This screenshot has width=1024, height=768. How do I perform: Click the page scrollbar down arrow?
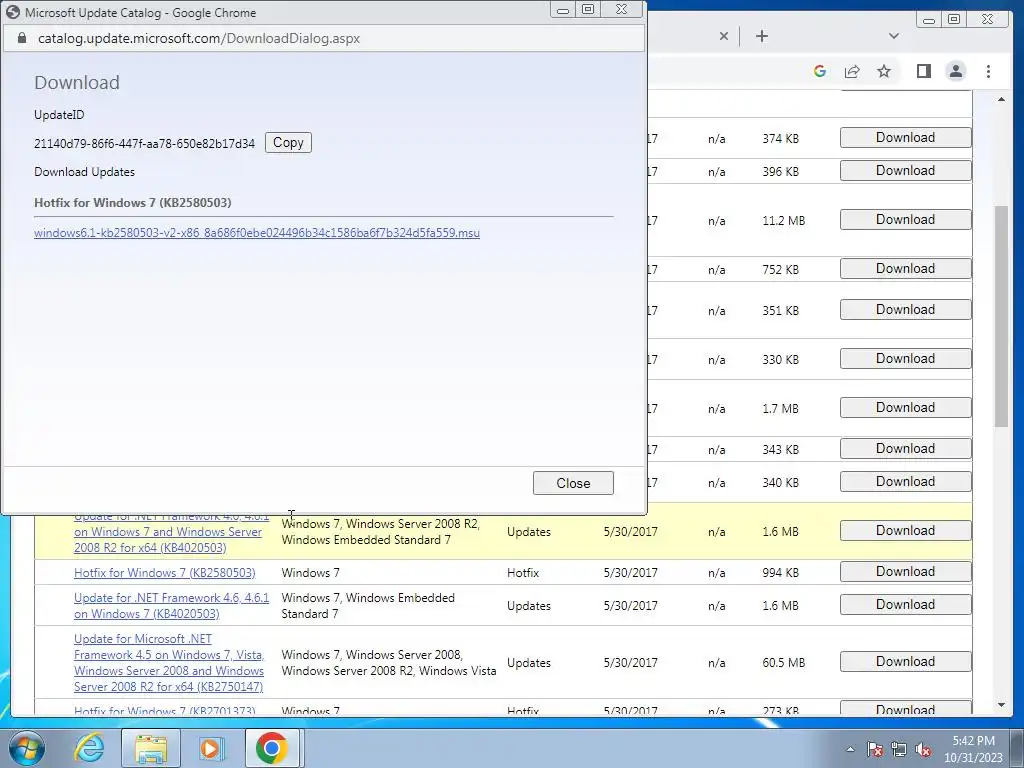click(x=1001, y=705)
